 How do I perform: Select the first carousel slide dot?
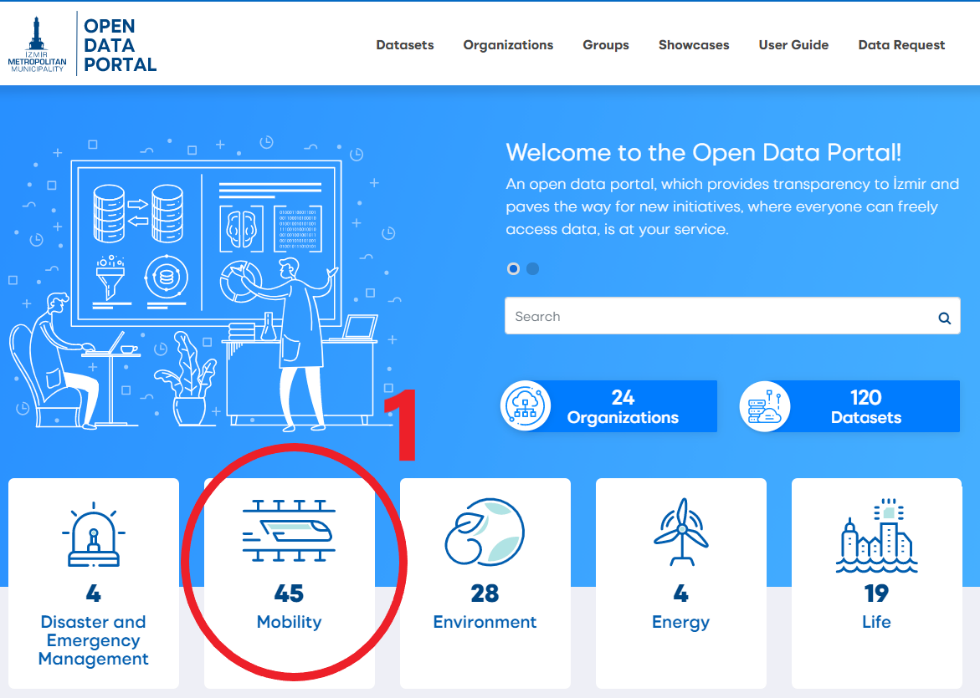click(x=514, y=269)
